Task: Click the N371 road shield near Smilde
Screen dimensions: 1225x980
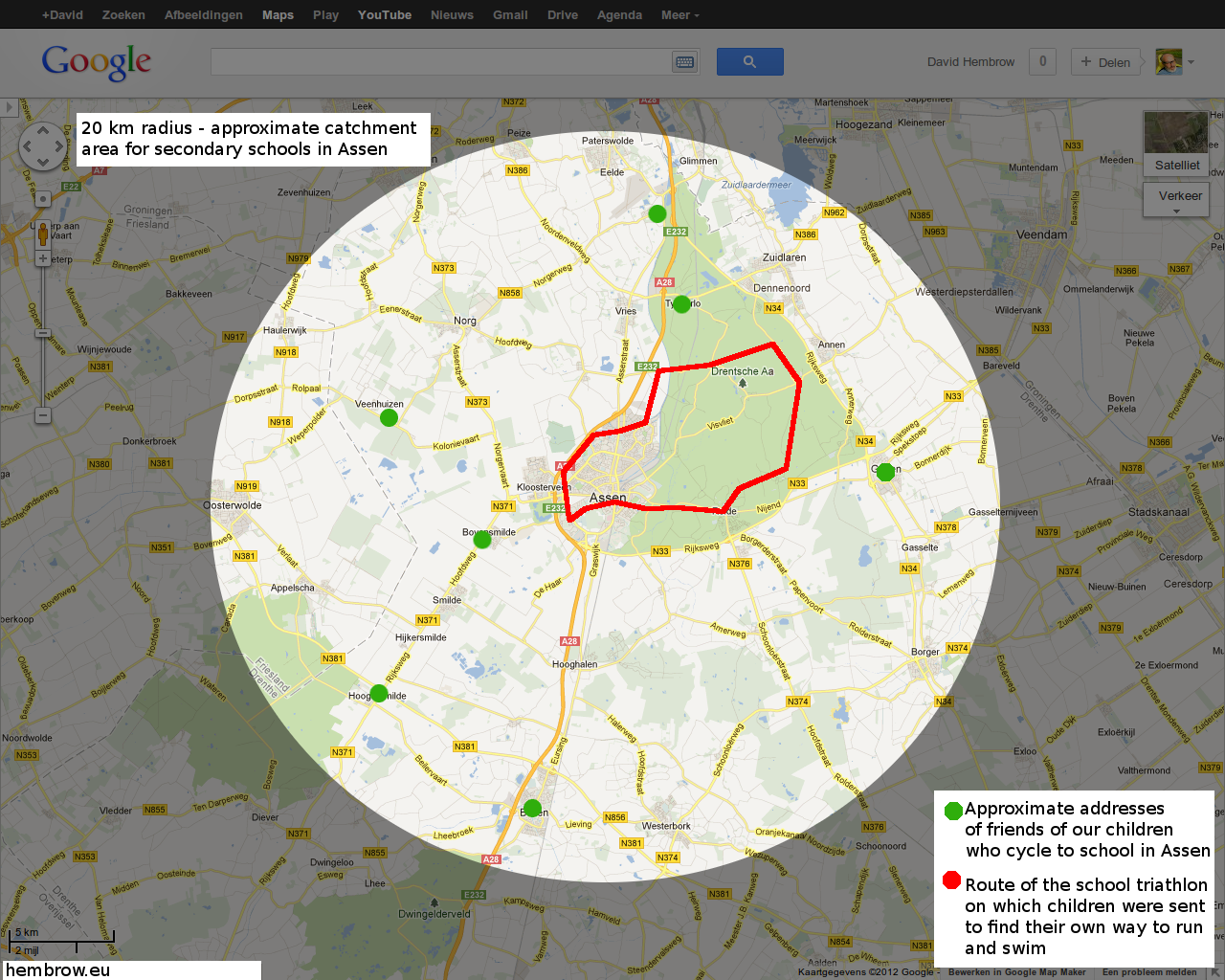Action: (x=427, y=620)
